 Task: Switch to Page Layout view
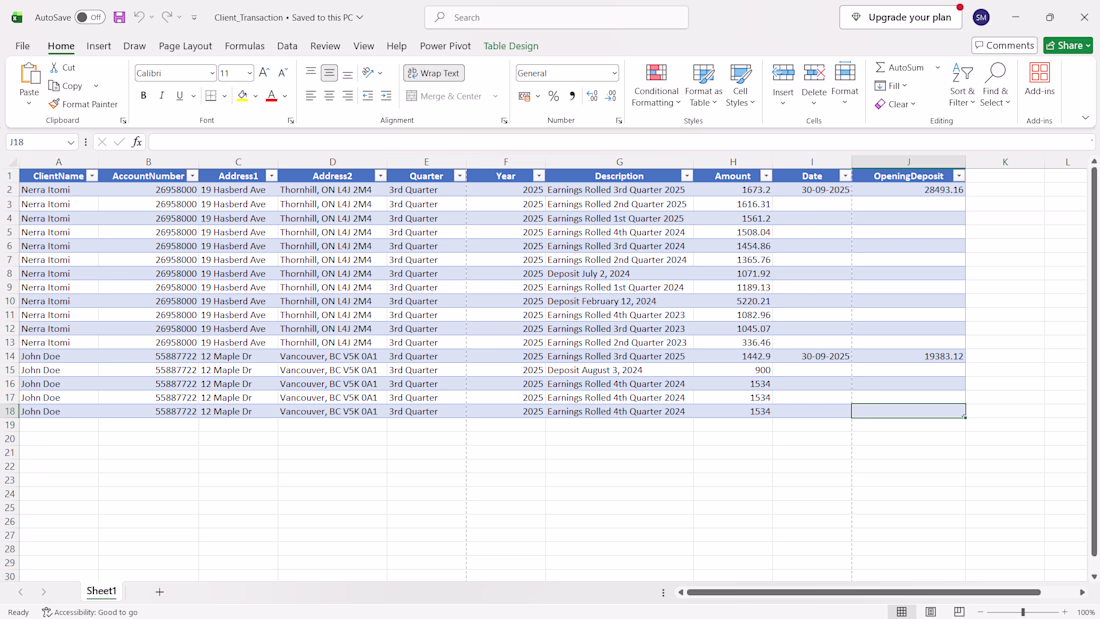(x=930, y=612)
